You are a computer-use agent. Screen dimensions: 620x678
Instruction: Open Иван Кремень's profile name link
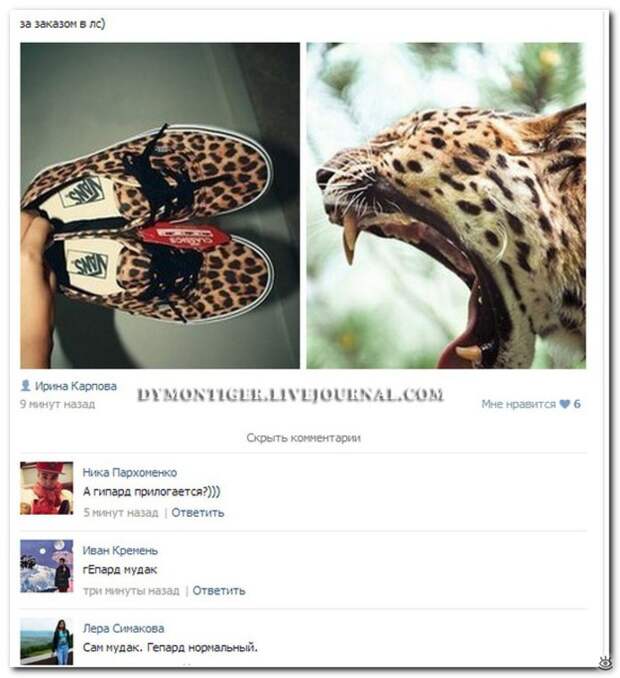120,550
